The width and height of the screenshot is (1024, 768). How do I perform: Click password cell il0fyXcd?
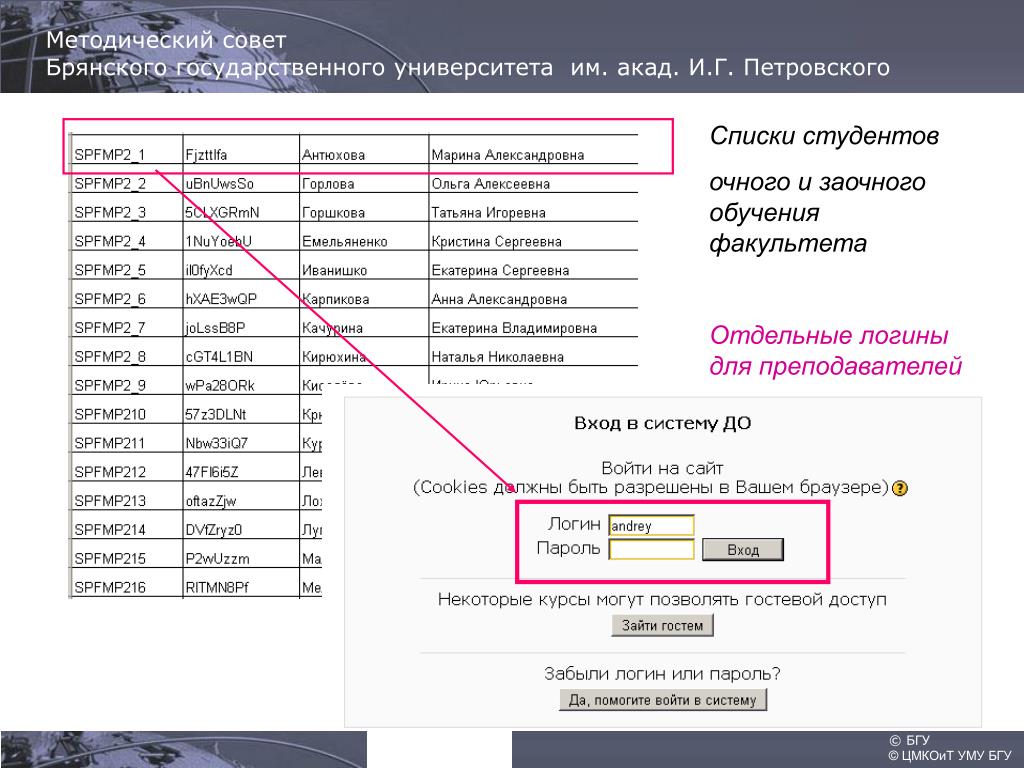pos(240,264)
